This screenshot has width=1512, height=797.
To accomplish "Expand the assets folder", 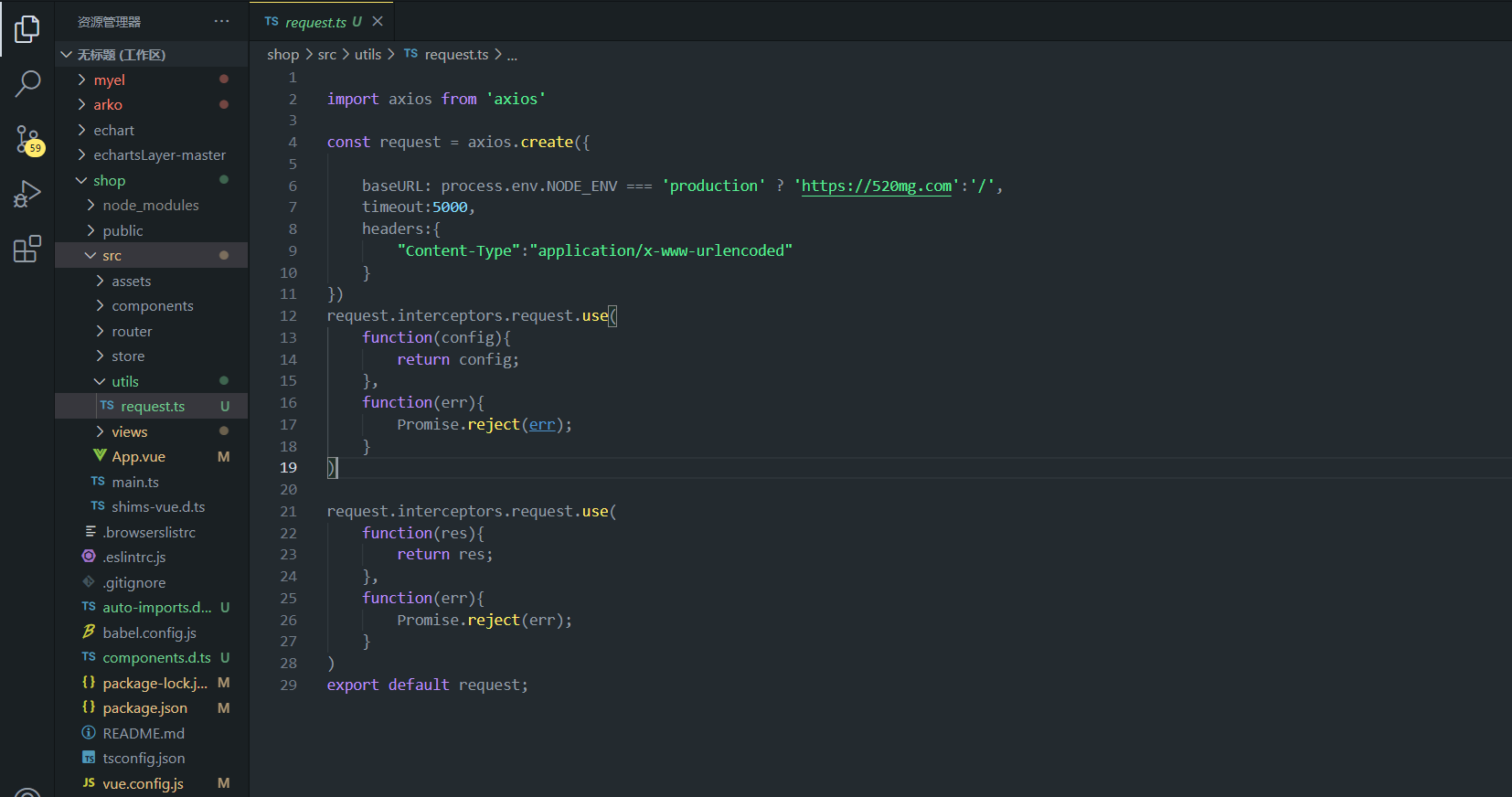I will (x=152, y=281).
